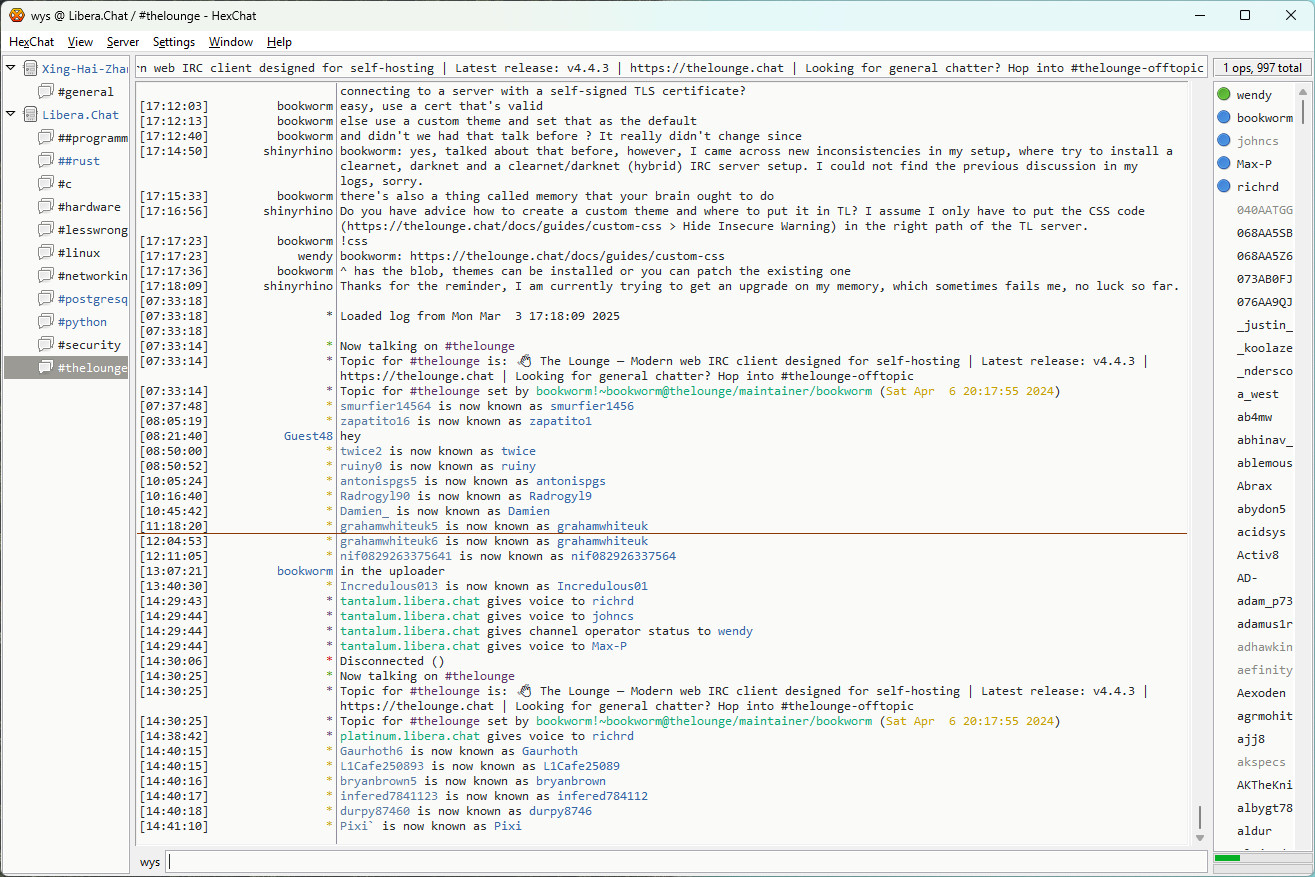Switch to the #linux channel
The width and height of the screenshot is (1315, 877).
(x=79, y=253)
